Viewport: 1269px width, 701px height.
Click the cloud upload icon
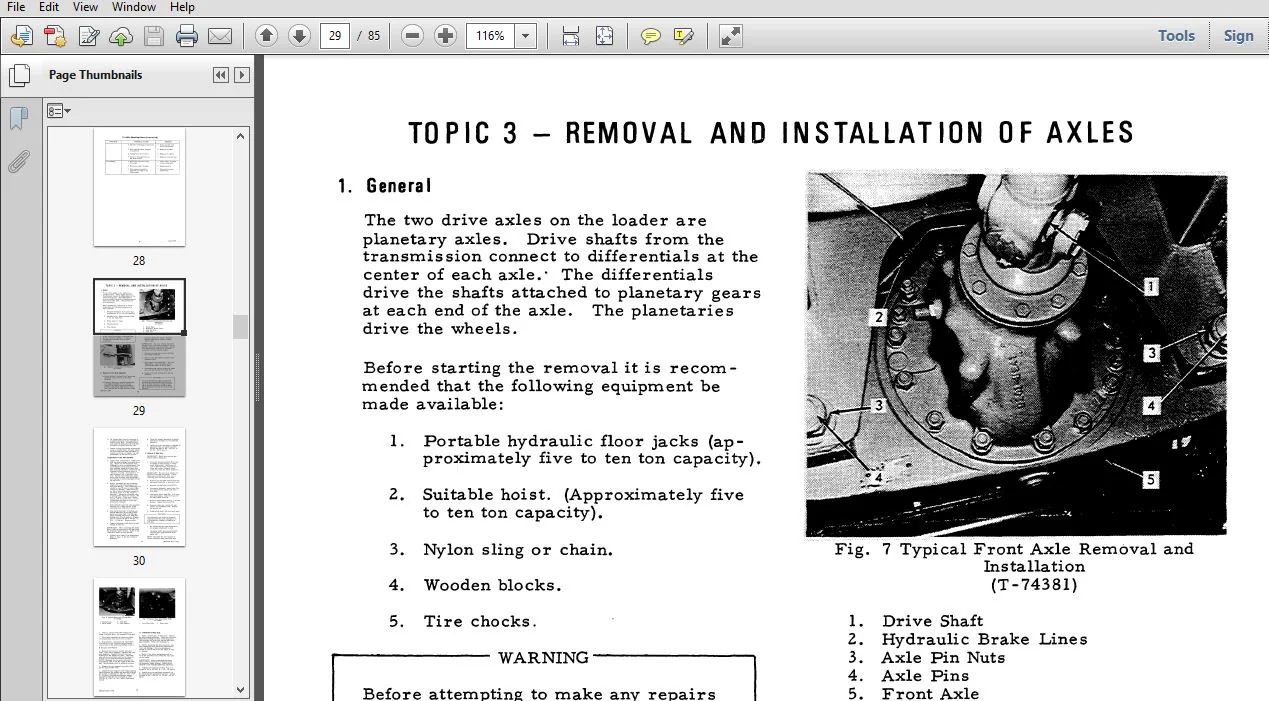tap(120, 37)
